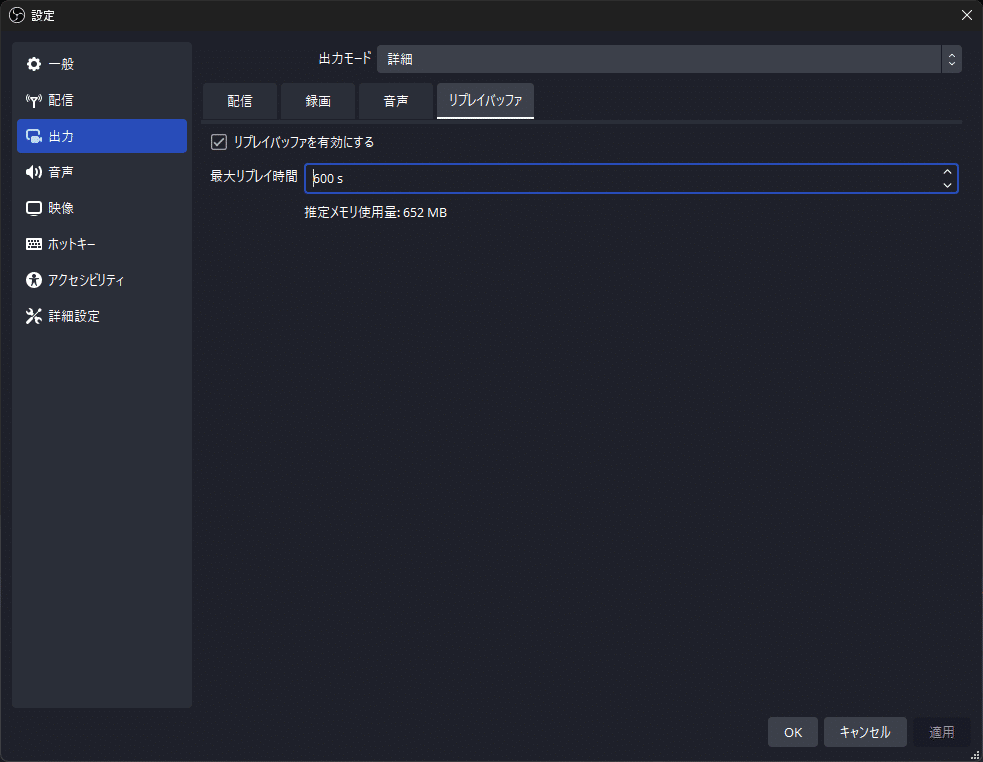The height and width of the screenshot is (762, 983).
Task: Click the antenna icon beside 配信
Action: coord(34,100)
